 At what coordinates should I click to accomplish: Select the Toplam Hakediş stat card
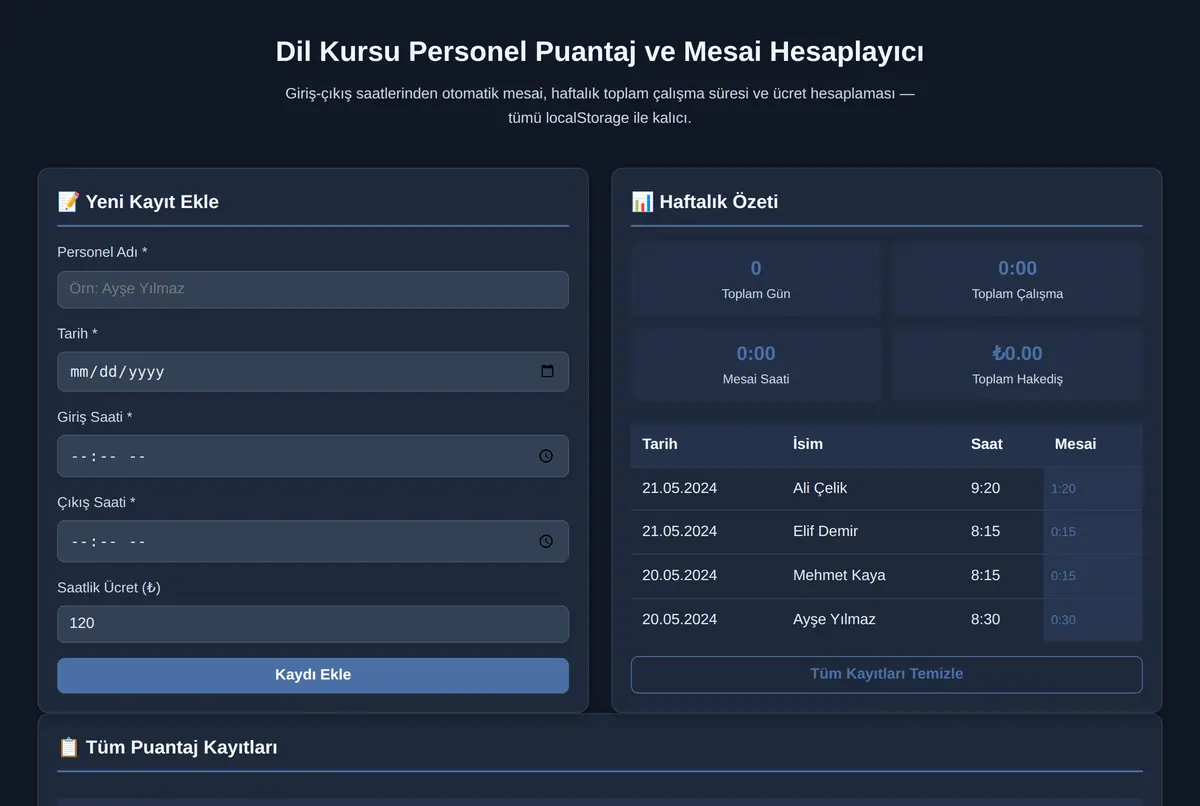coord(1018,365)
